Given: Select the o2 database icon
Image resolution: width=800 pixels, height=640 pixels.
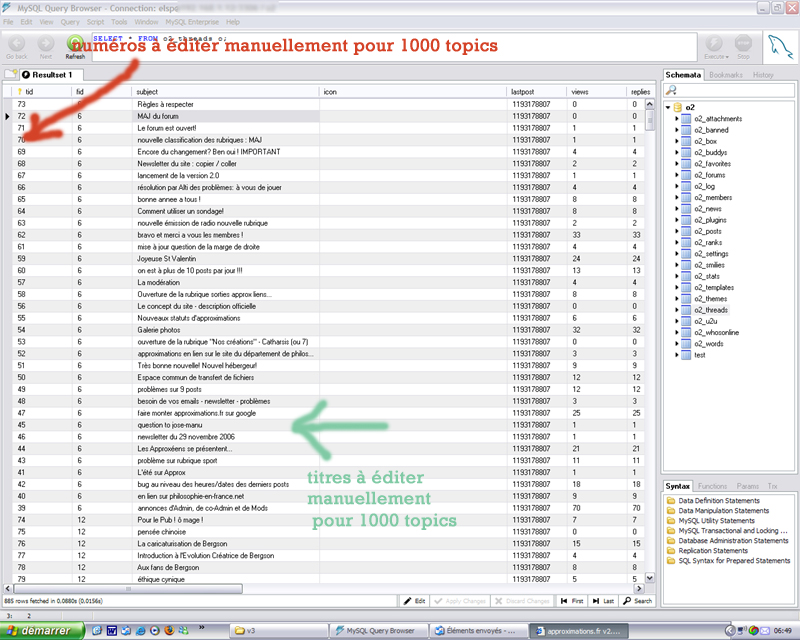Looking at the screenshot, I should click(678, 107).
